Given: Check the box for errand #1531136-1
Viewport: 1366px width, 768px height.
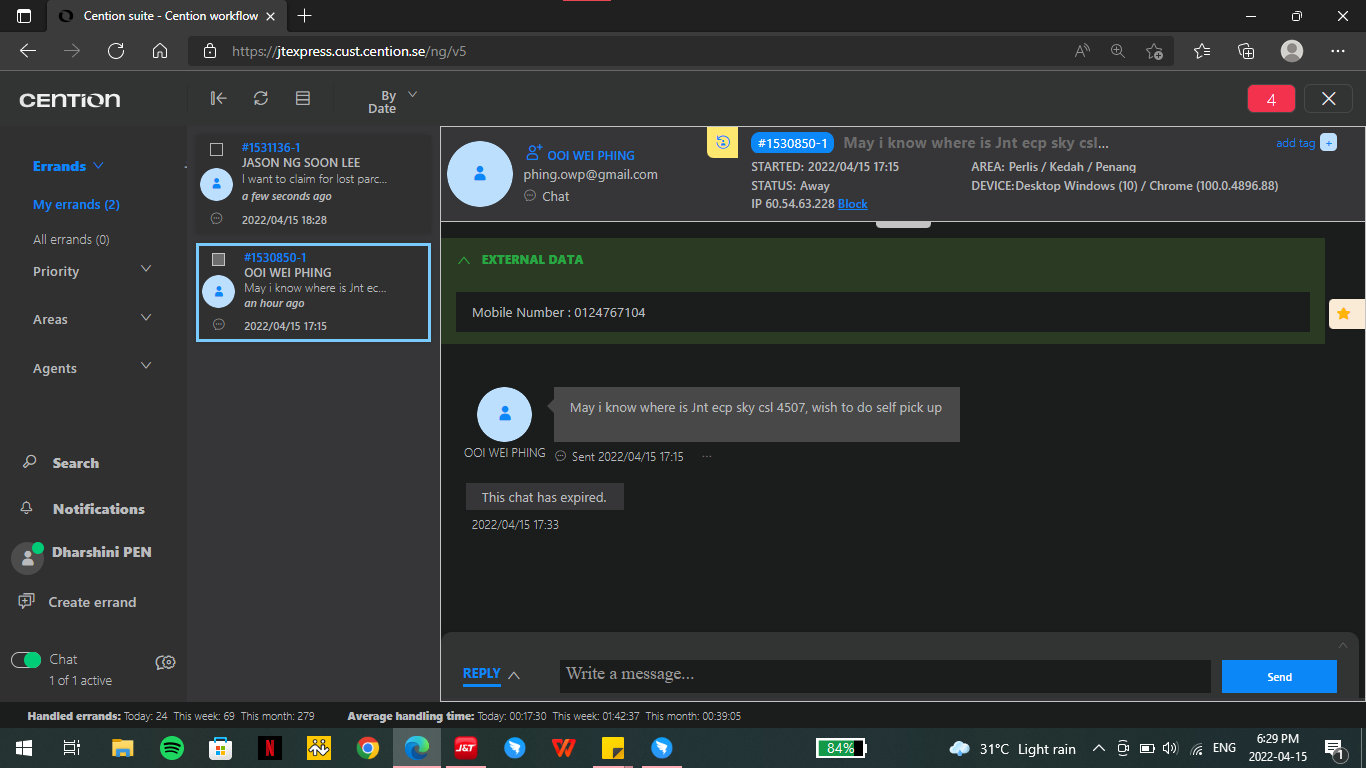Looking at the screenshot, I should [x=216, y=150].
